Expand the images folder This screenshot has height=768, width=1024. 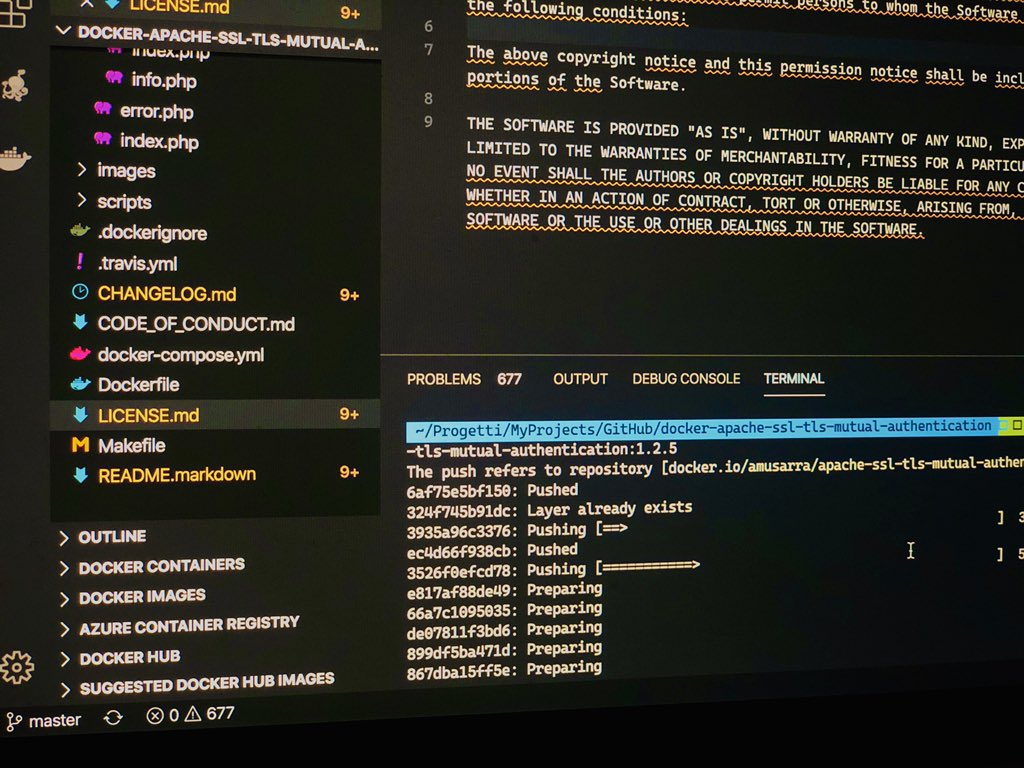tap(81, 170)
